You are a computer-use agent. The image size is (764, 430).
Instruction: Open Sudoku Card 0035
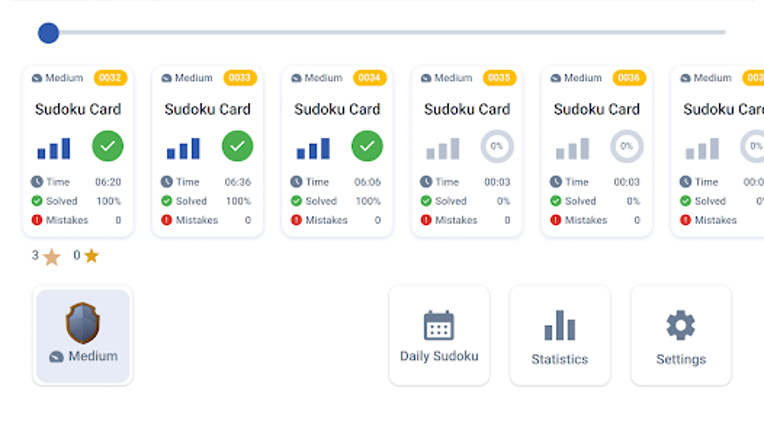pyautogui.click(x=467, y=151)
